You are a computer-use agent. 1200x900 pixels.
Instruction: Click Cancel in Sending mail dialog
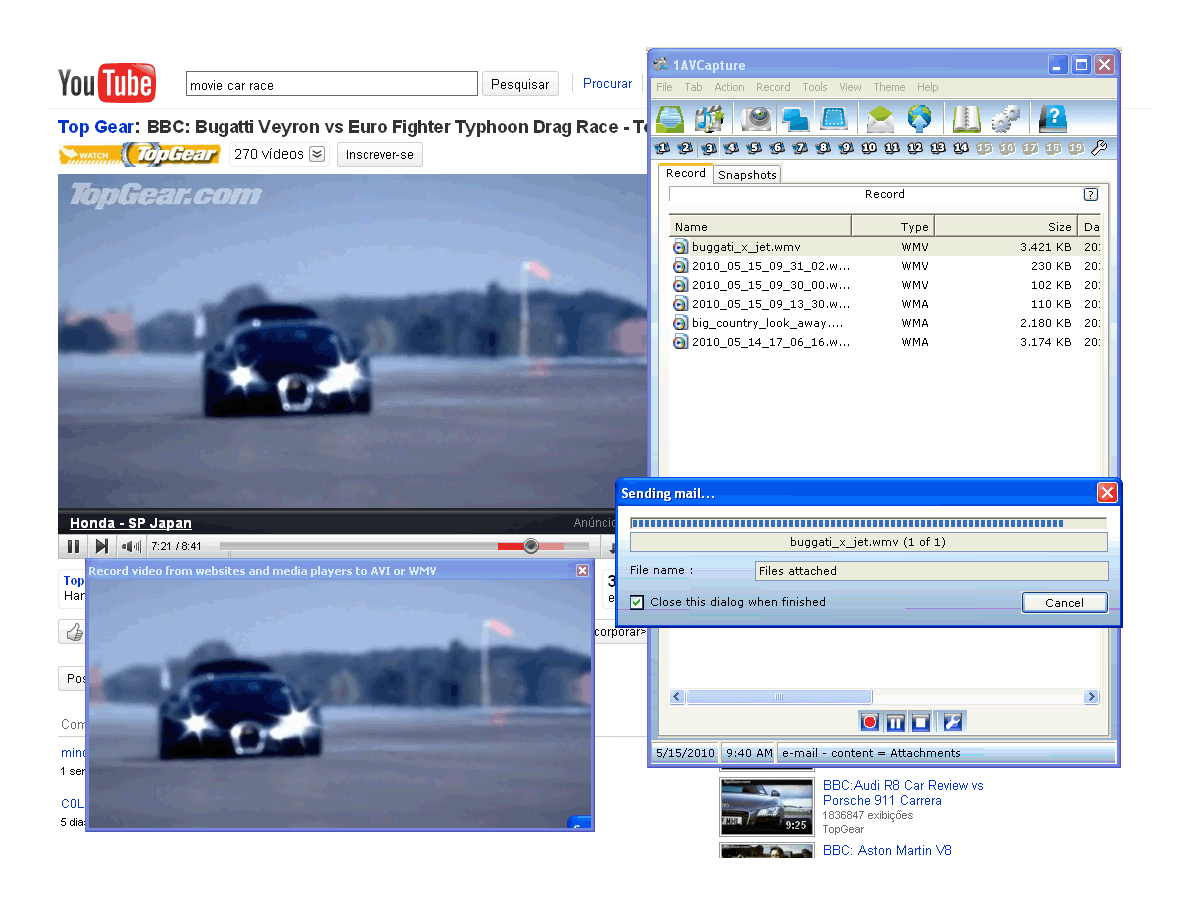(x=1064, y=602)
